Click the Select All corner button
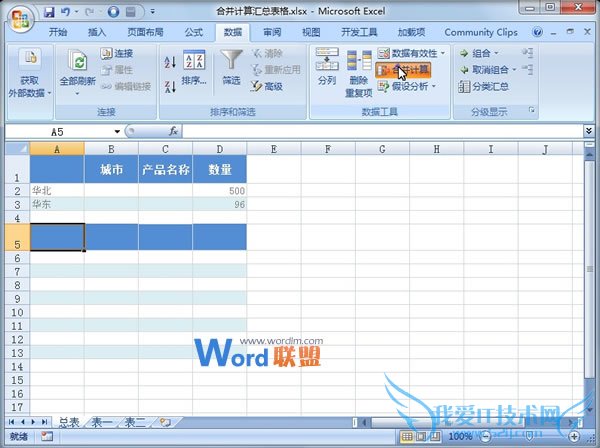 (18, 148)
